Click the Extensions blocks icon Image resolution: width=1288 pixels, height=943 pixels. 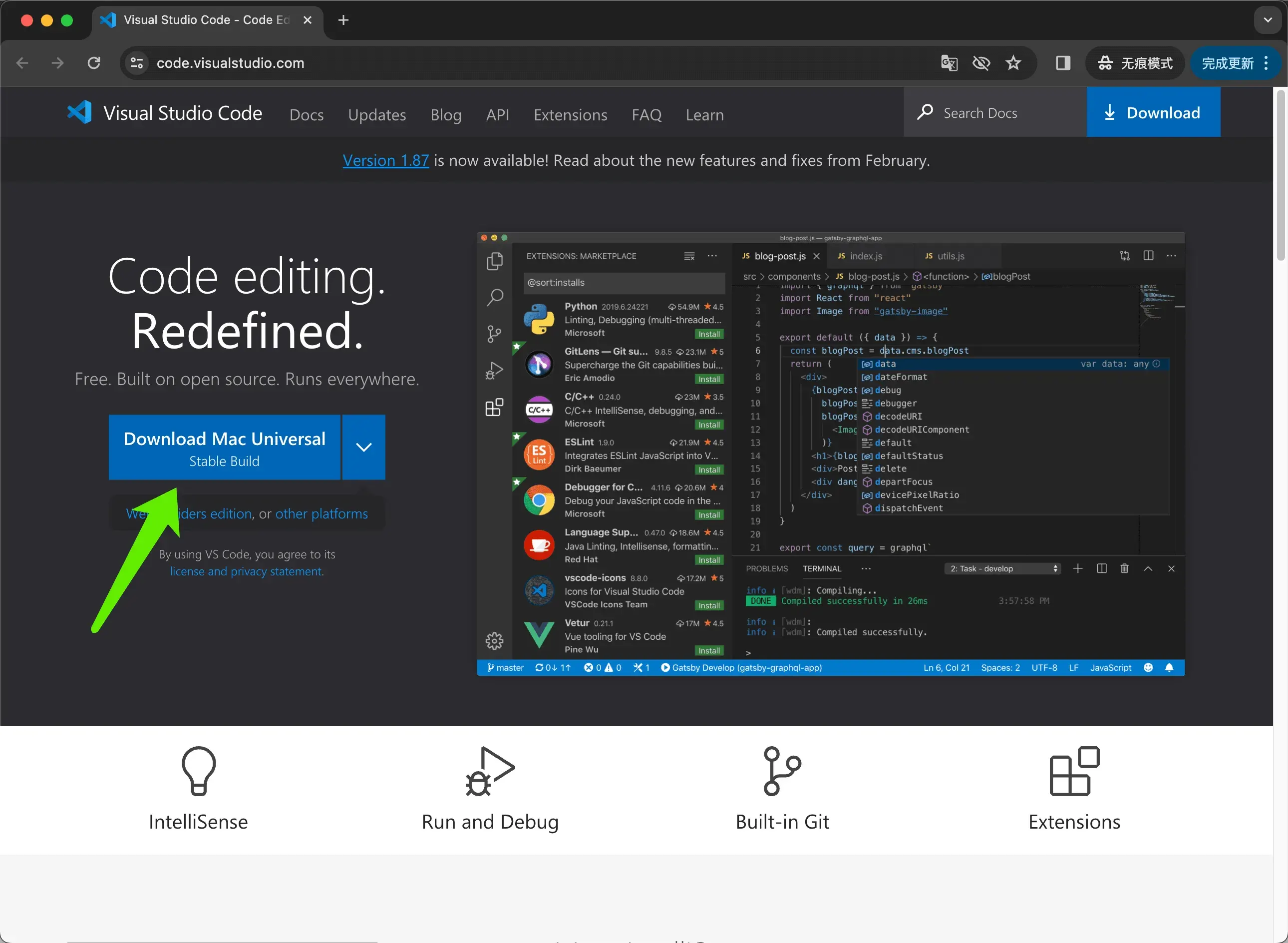pyautogui.click(x=1074, y=771)
